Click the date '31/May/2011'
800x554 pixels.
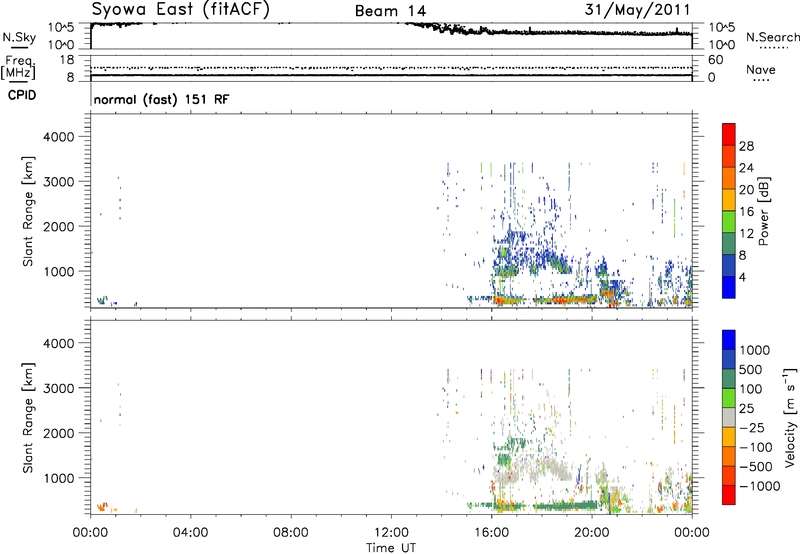coord(637,10)
